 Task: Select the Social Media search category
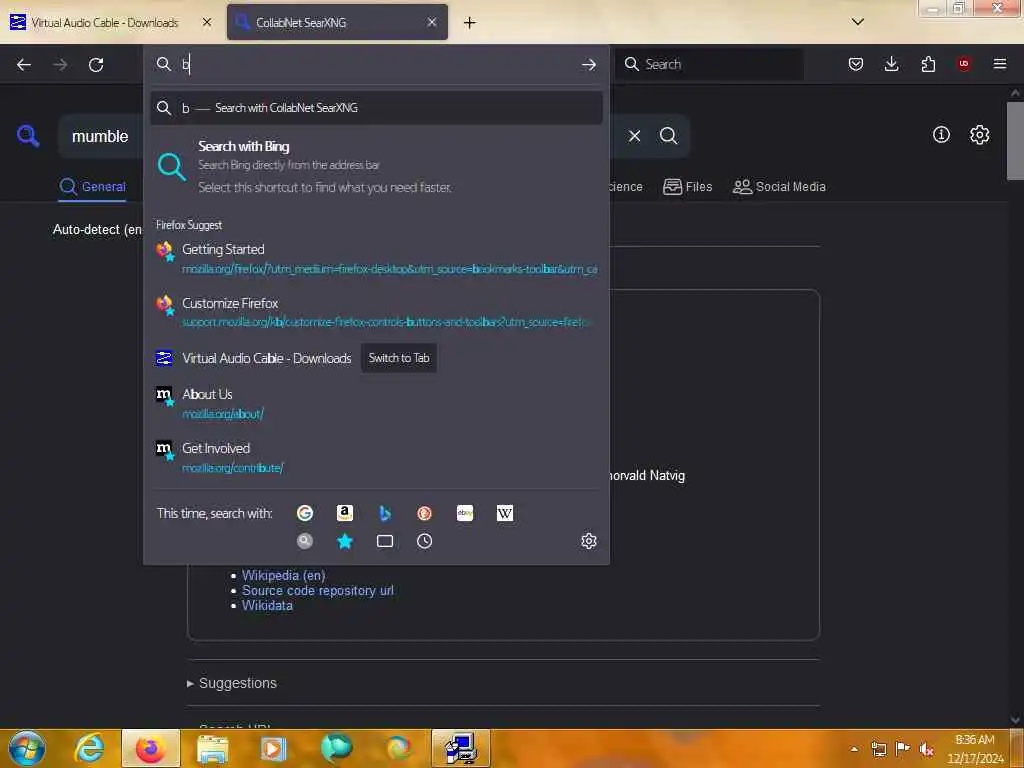[779, 187]
